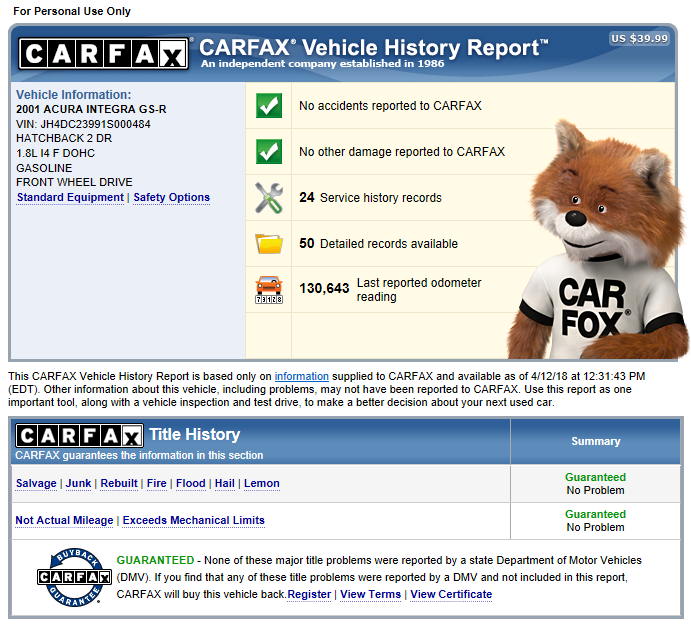Click the 'CARFAX Vehicle History Report' title
691x625 pixels.
(x=374, y=48)
